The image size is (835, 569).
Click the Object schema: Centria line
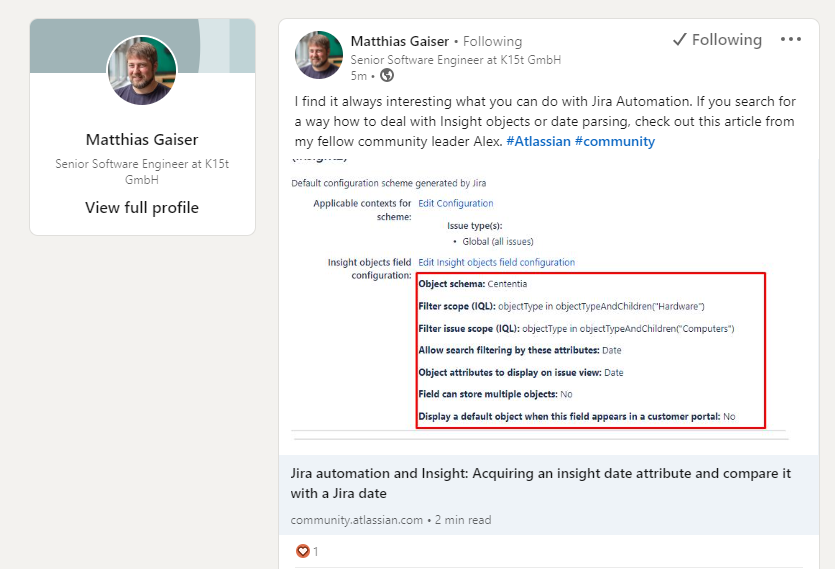click(473, 284)
